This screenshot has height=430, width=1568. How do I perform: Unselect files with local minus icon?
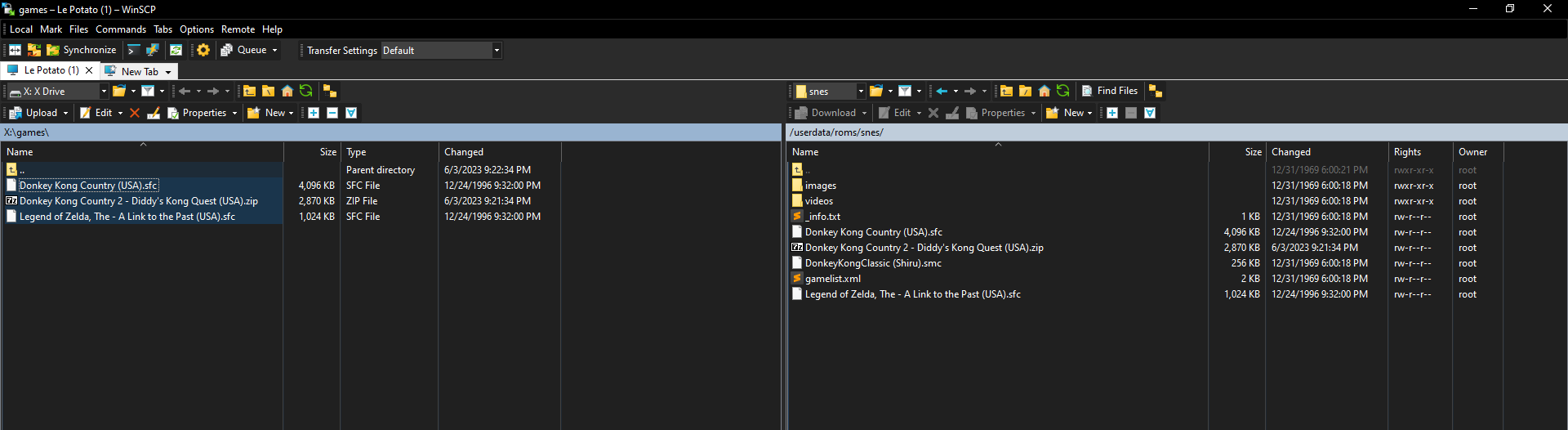coord(332,113)
